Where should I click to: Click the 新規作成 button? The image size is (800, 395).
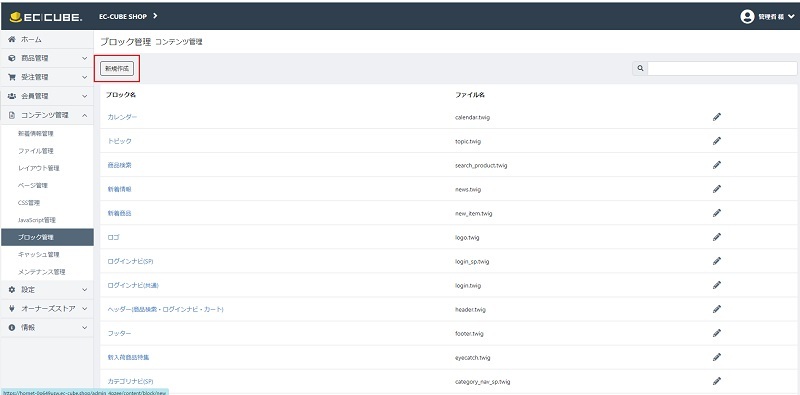click(x=117, y=68)
